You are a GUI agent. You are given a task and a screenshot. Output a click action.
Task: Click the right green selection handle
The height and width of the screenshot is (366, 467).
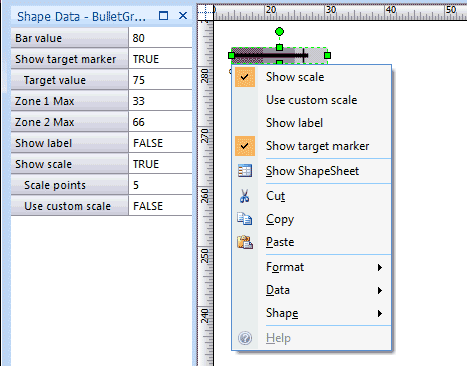[x=327, y=55]
